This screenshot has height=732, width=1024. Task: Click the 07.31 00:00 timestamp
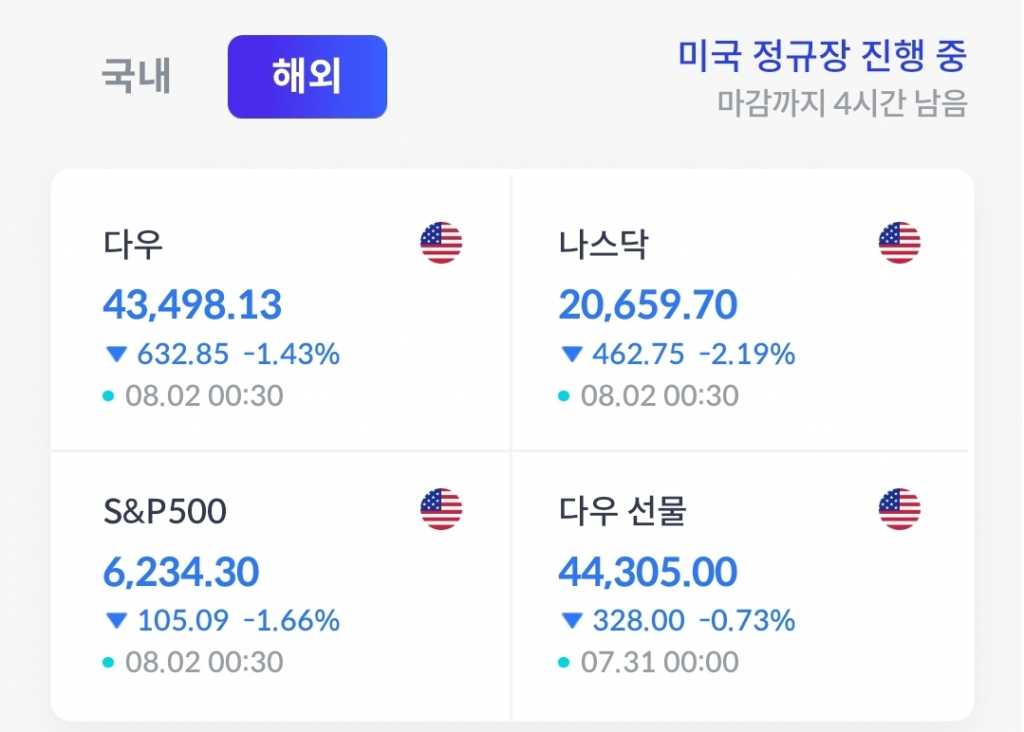660,662
